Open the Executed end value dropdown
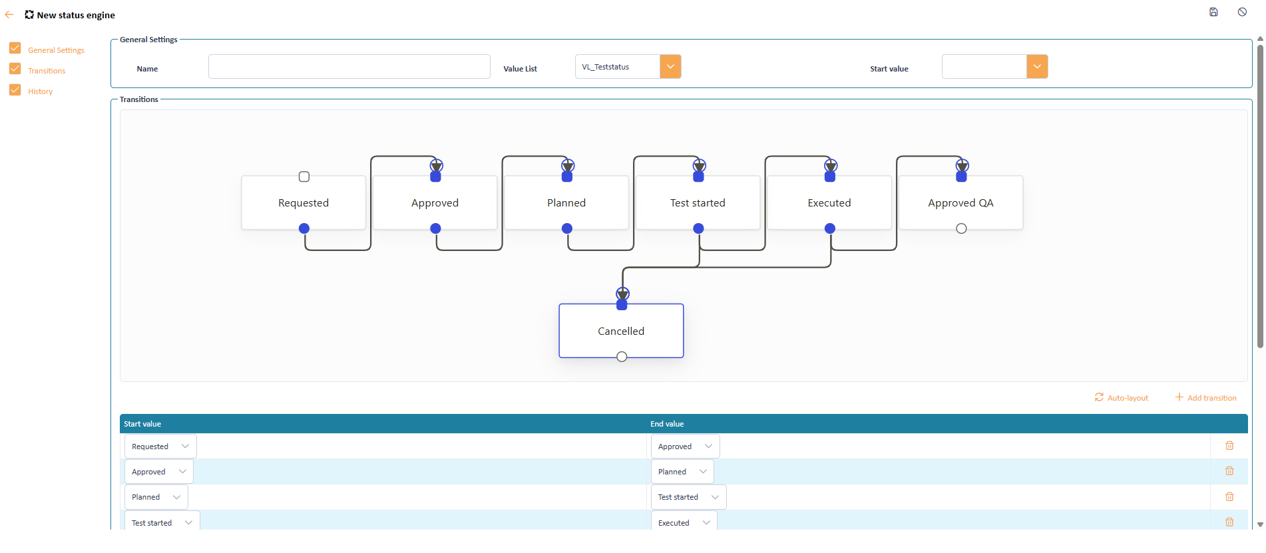 pos(684,522)
